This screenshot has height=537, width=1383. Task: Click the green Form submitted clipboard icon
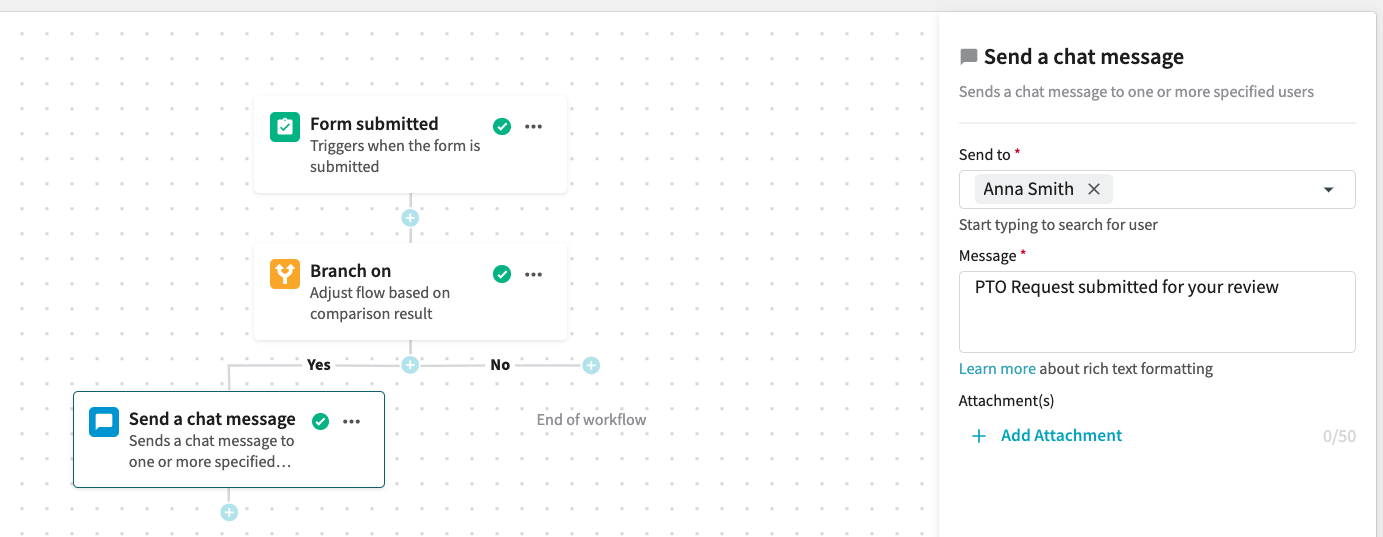pyautogui.click(x=285, y=127)
